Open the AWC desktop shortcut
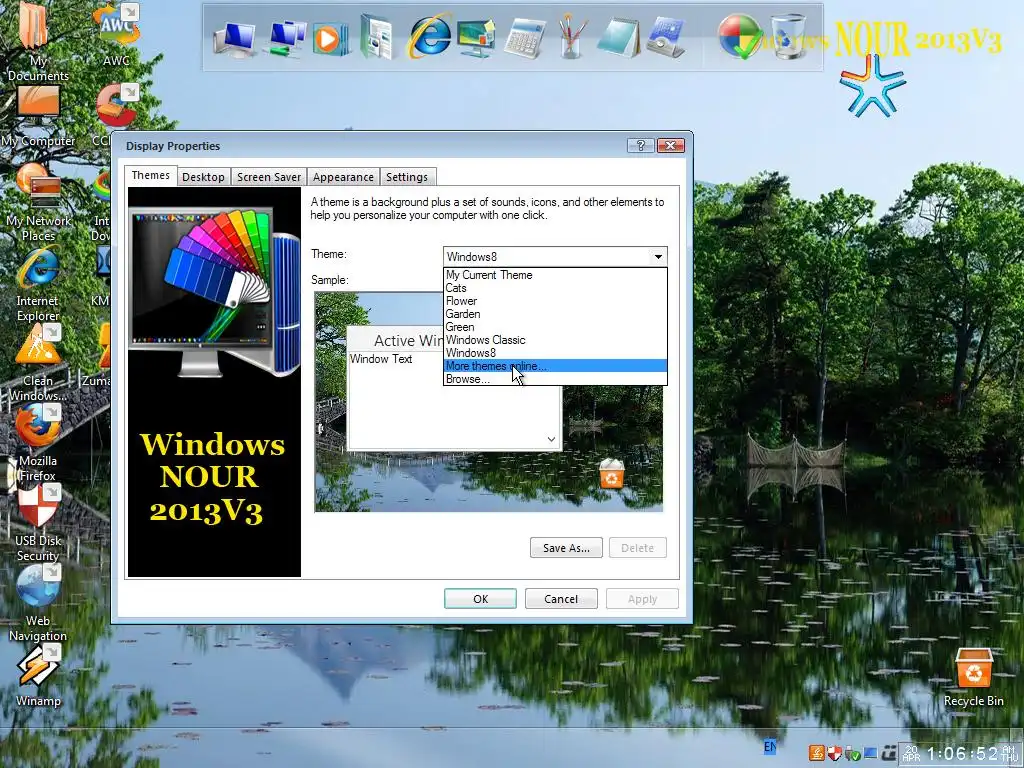Viewport: 1024px width, 768px height. click(116, 34)
